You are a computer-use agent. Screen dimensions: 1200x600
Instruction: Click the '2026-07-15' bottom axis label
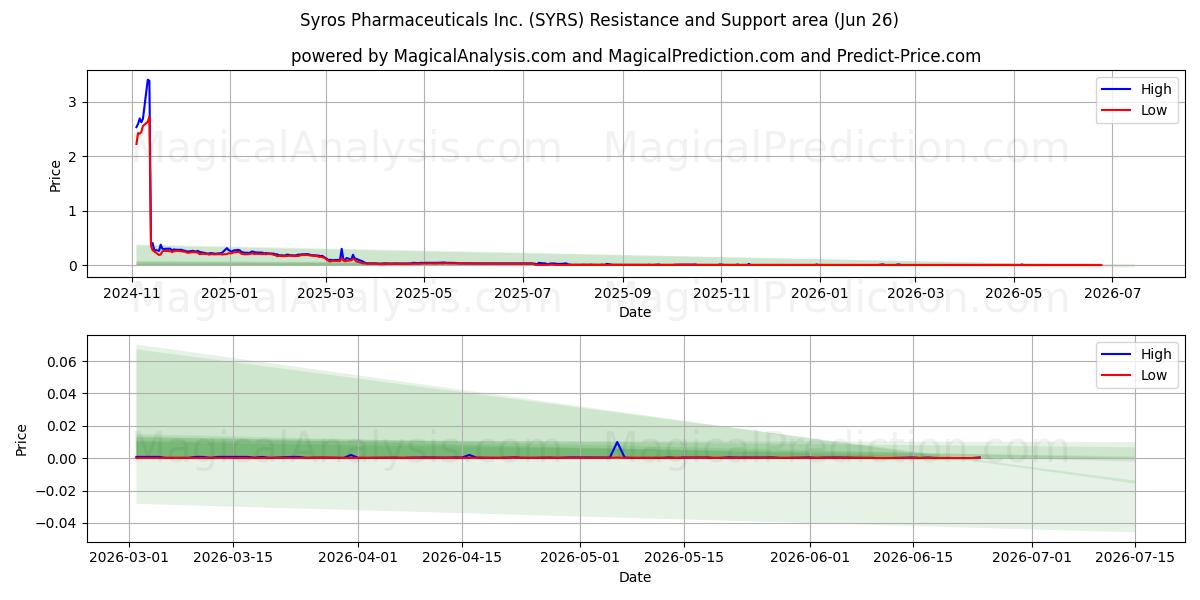pyautogui.click(x=1134, y=558)
